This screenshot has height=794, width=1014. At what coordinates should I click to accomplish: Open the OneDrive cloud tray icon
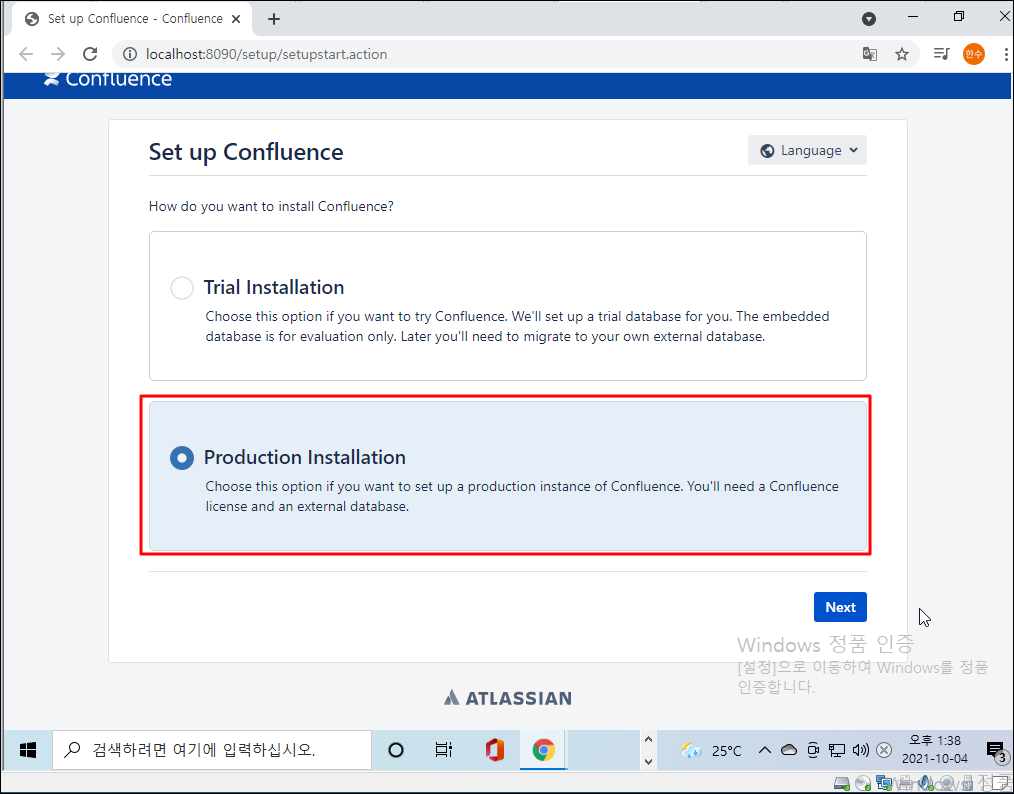pos(789,750)
